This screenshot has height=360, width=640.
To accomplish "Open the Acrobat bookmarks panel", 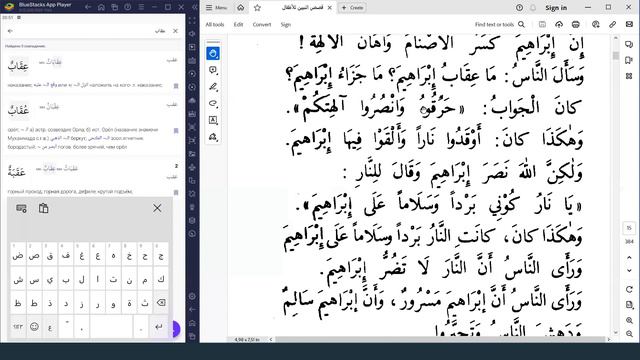I will pos(629,60).
